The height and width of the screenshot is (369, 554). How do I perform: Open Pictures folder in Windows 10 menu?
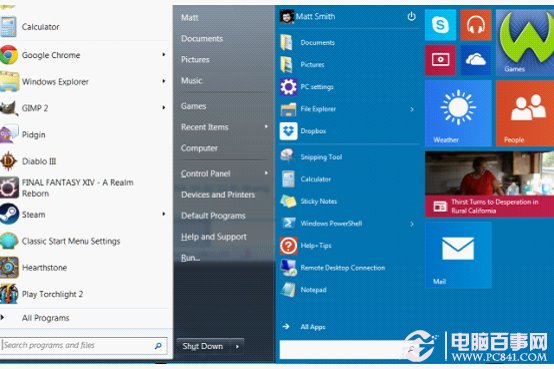pos(312,65)
